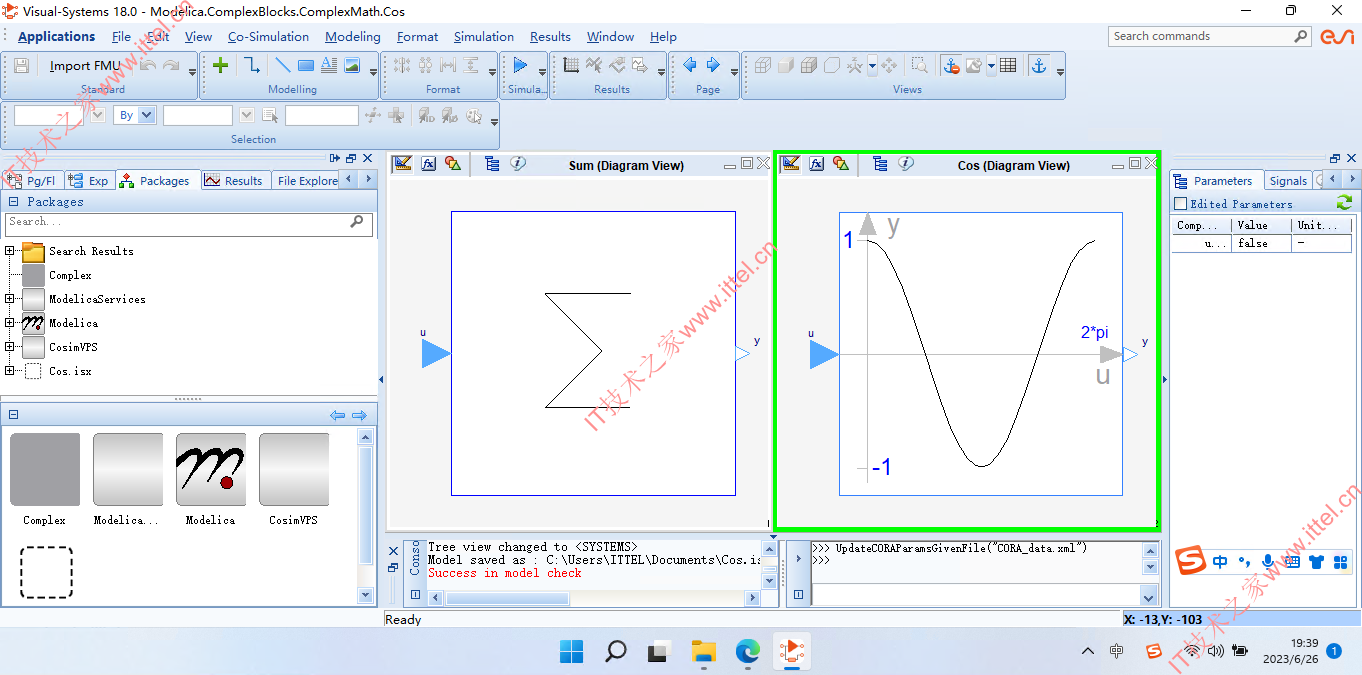Open File Explorer from the taskbar

(704, 651)
